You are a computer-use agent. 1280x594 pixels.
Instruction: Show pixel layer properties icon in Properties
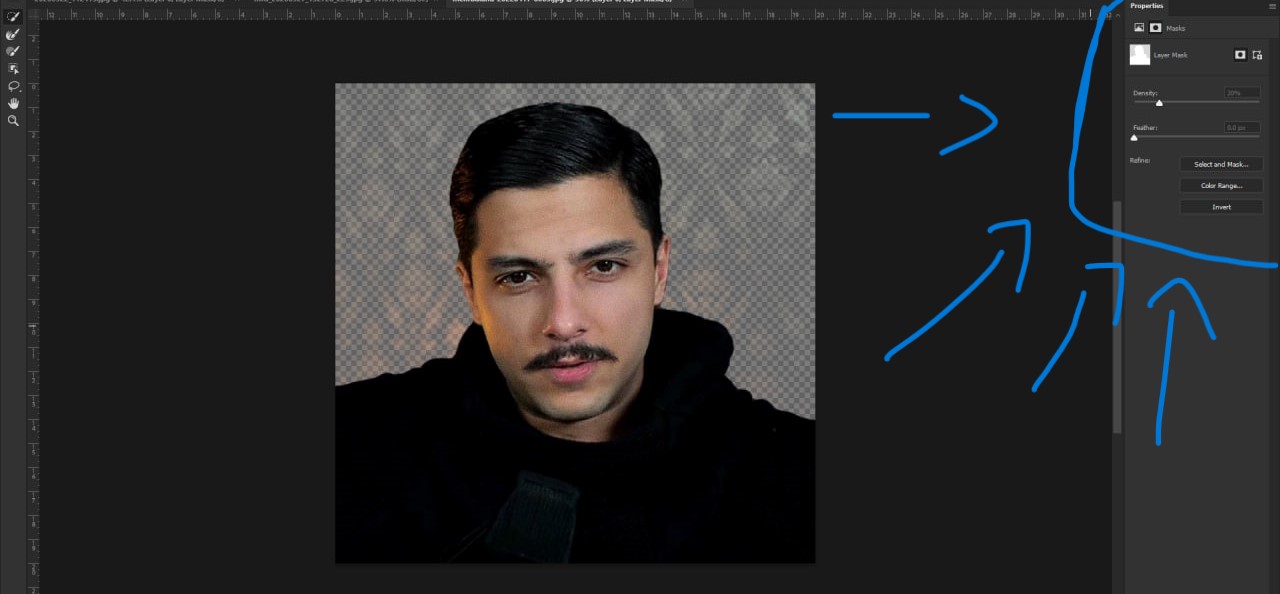(x=1139, y=28)
